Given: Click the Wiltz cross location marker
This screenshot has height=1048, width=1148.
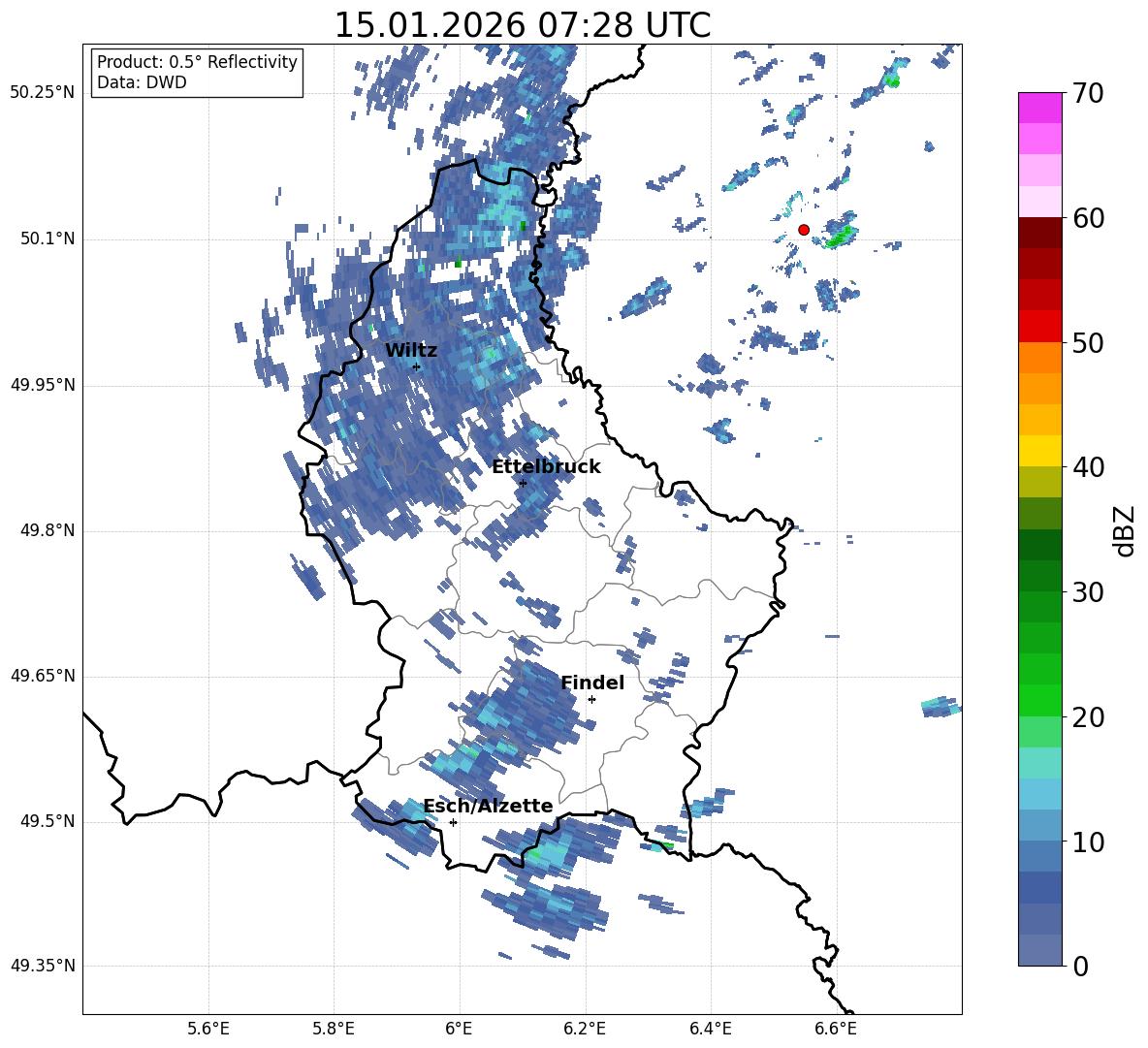Looking at the screenshot, I should tap(417, 366).
